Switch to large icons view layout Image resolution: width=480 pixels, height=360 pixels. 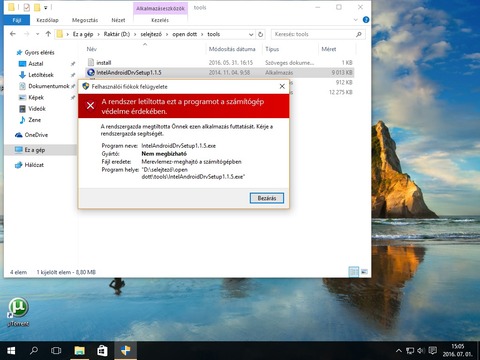[x=364, y=272]
